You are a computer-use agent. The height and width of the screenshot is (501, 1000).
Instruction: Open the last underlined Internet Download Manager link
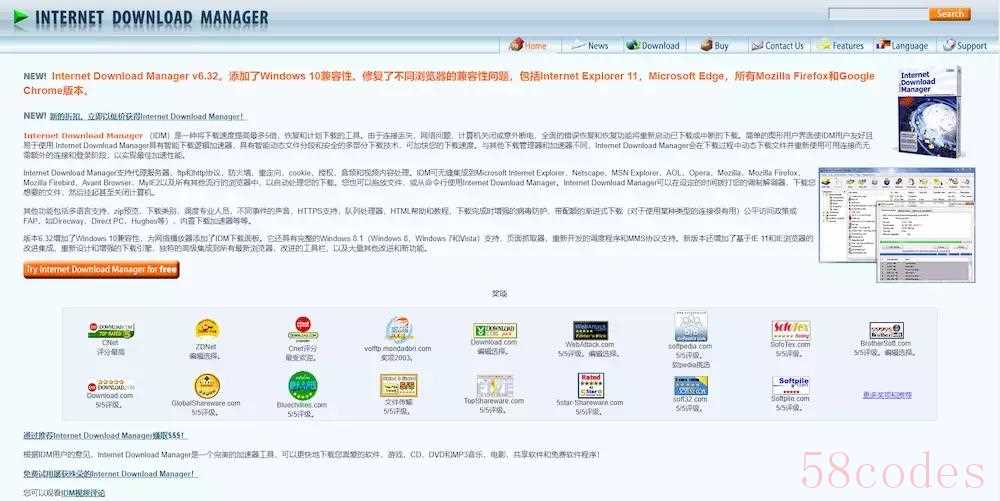tap(110, 474)
